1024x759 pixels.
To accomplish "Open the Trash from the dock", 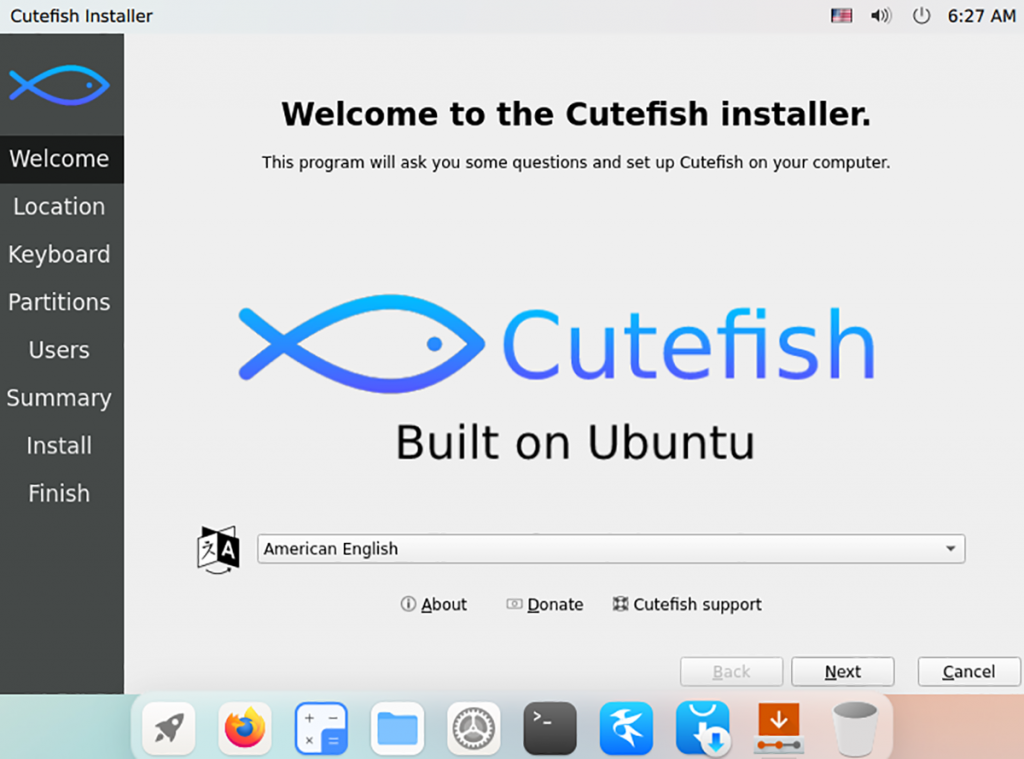I will point(855,728).
